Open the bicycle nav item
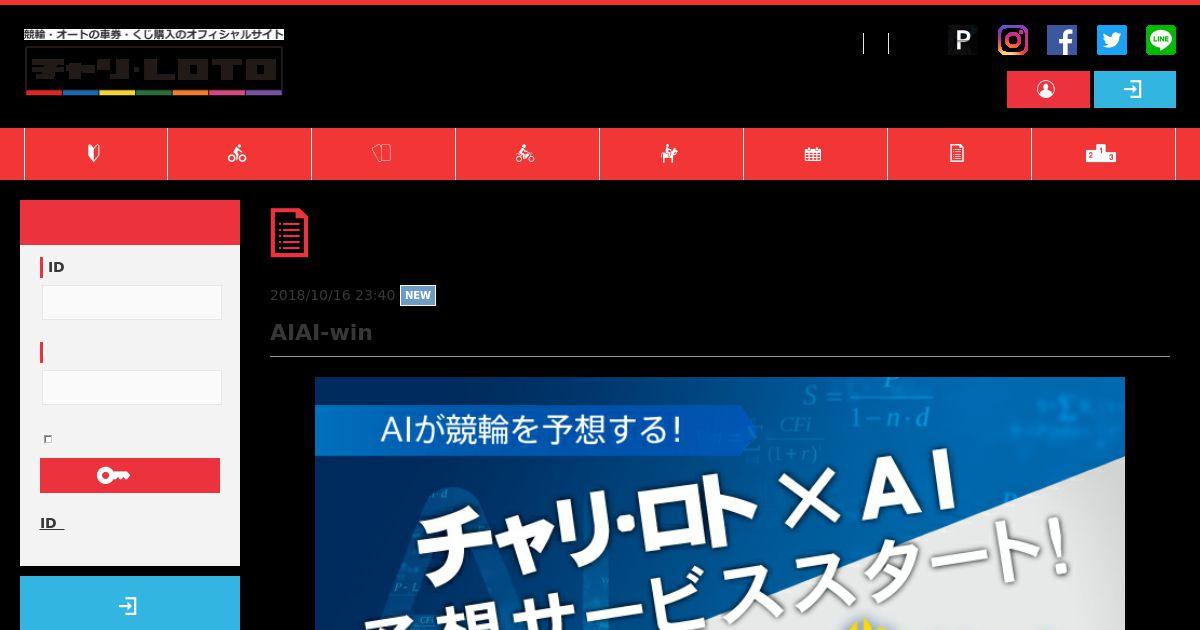1200x630 pixels. coord(240,154)
